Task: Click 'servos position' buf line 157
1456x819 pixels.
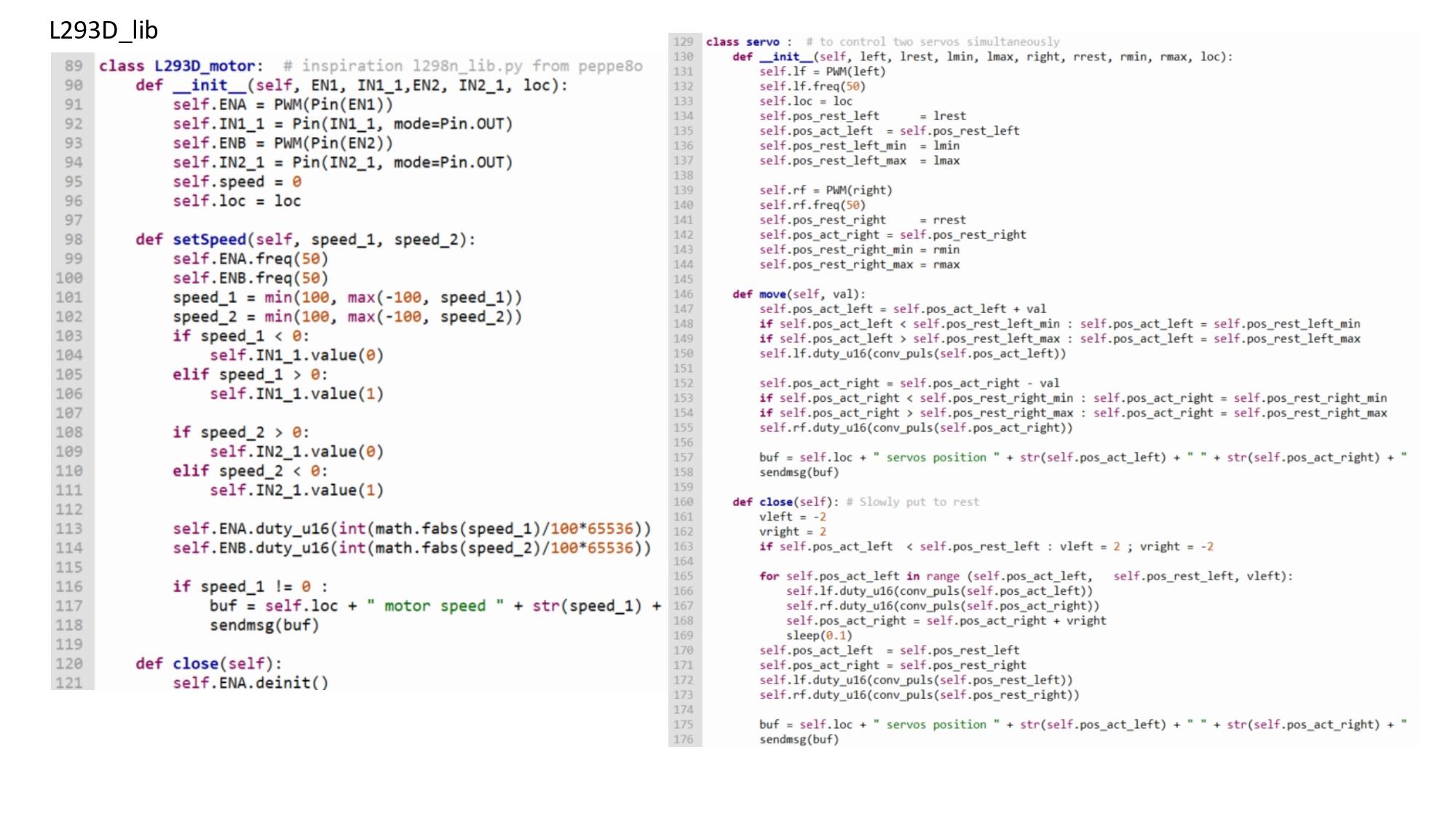Action: point(1083,457)
